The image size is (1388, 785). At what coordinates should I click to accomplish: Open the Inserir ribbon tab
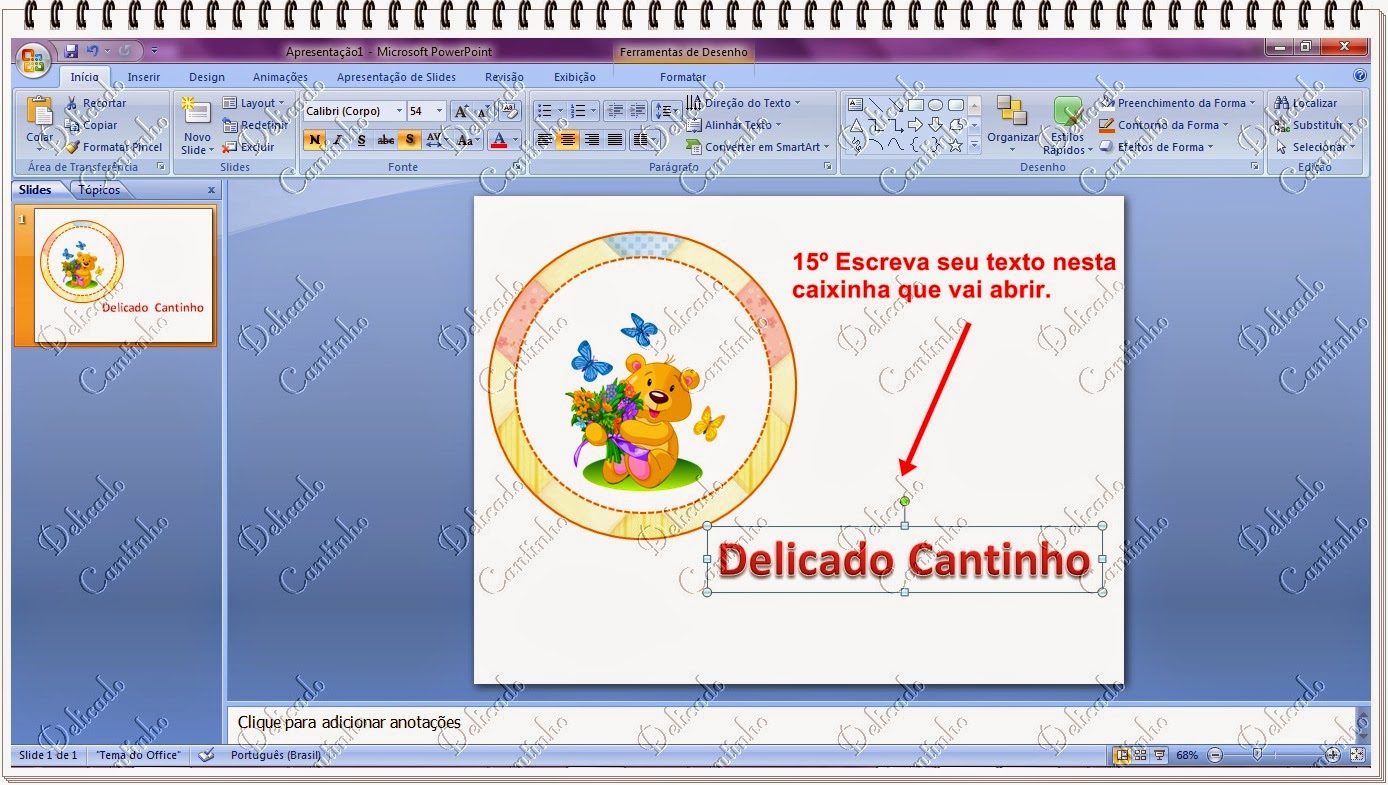click(x=144, y=77)
